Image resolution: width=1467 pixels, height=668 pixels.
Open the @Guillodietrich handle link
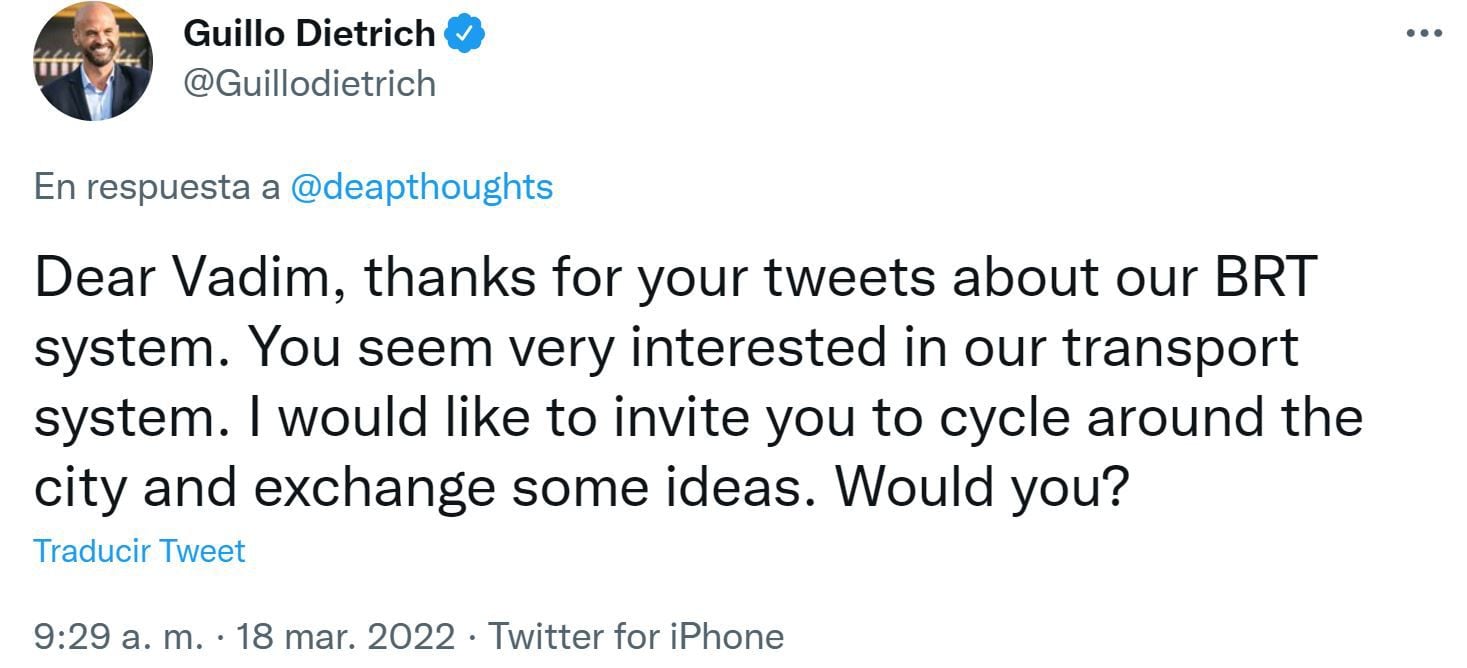(x=309, y=82)
